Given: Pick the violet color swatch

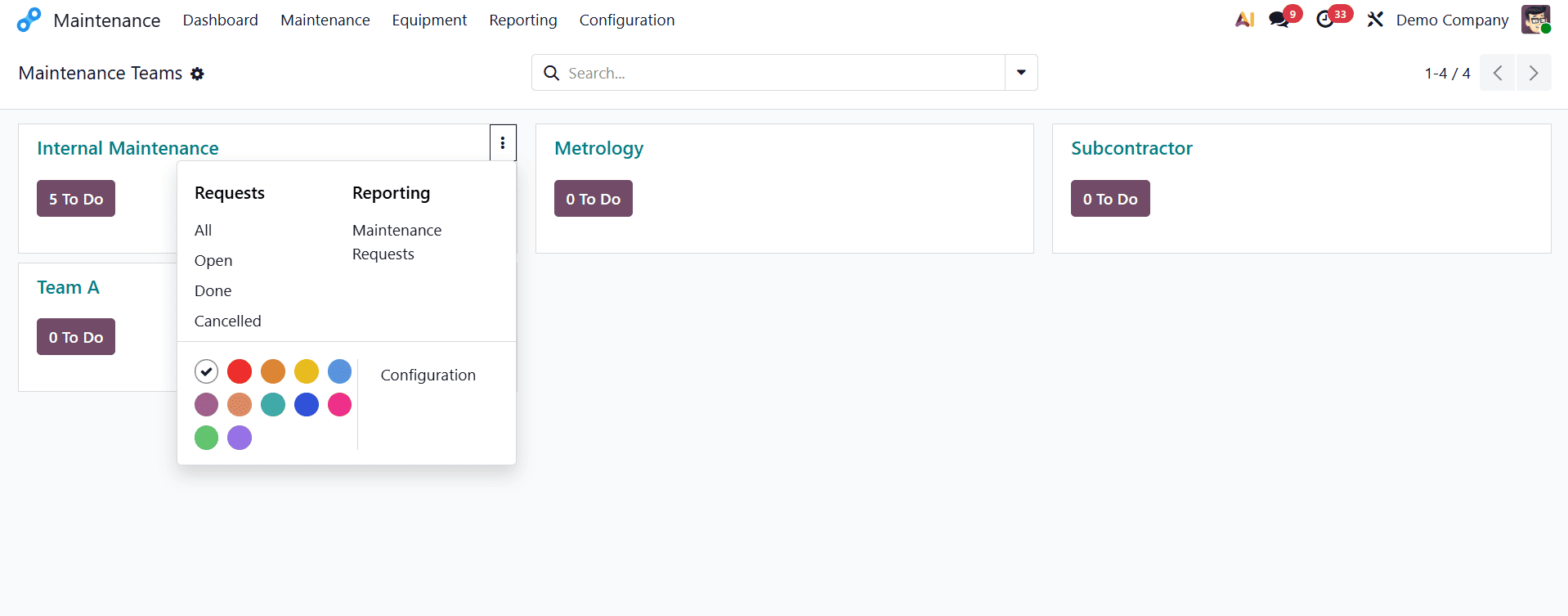Looking at the screenshot, I should click(240, 438).
